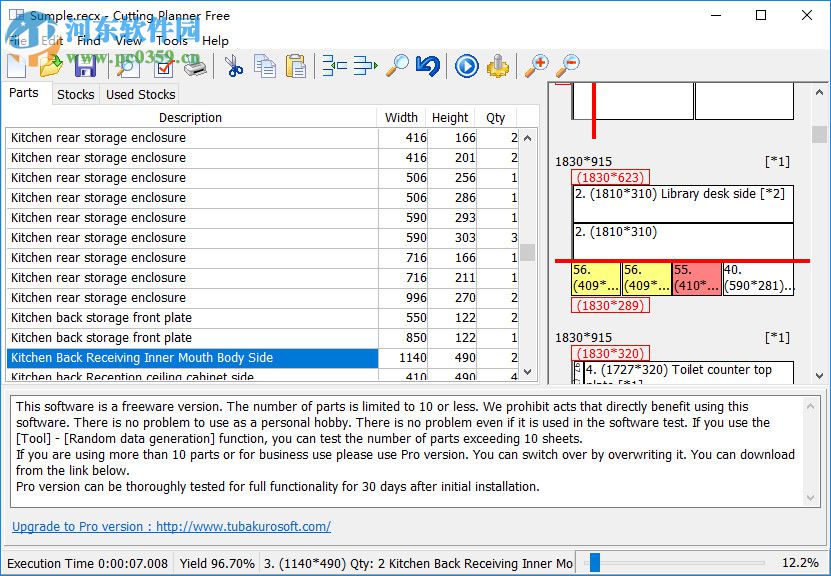The height and width of the screenshot is (576, 831).
Task: Run the cutting calculation (blue play icon)
Action: (x=466, y=66)
